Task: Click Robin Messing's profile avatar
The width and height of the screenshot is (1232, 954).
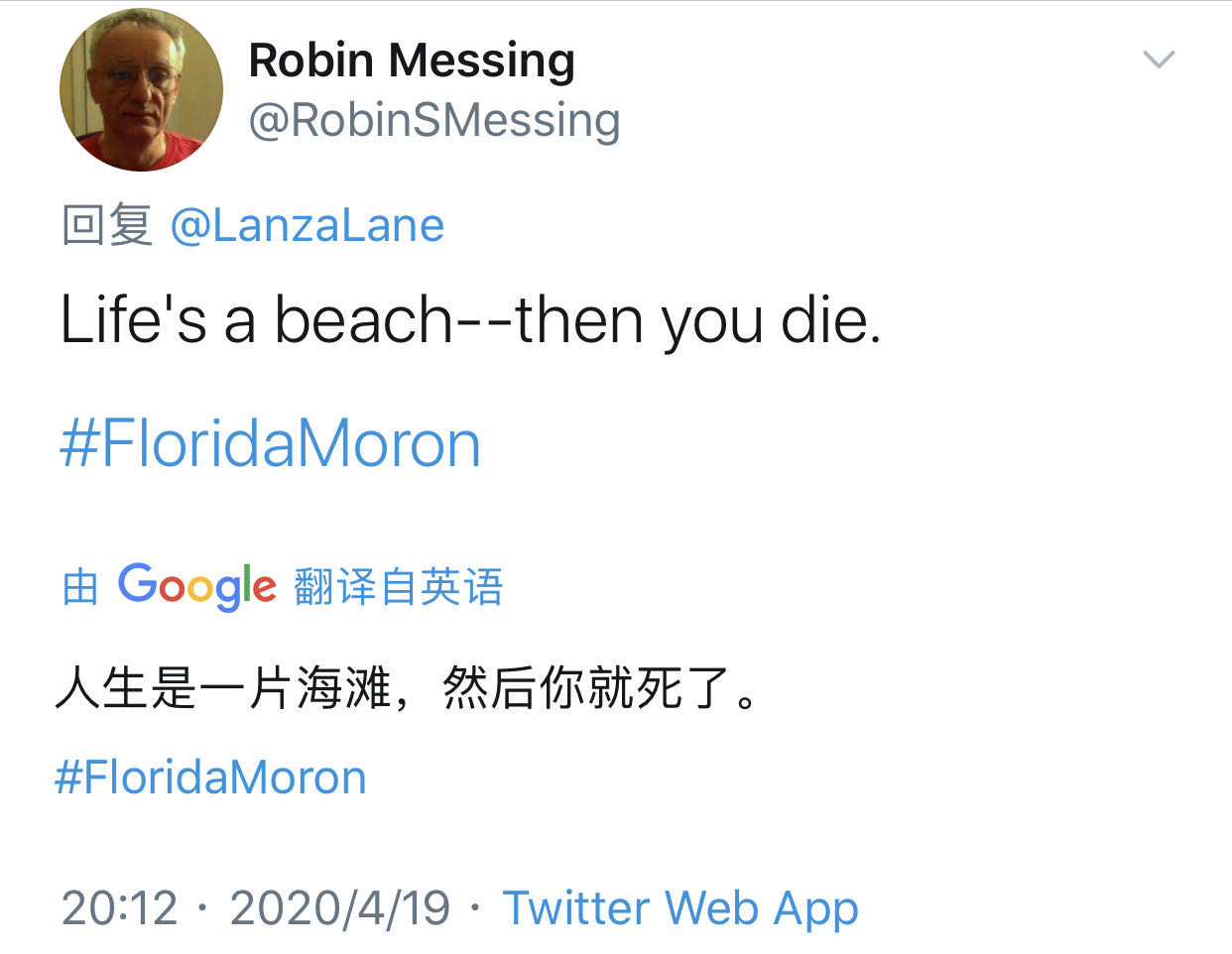Action: pyautogui.click(x=141, y=89)
